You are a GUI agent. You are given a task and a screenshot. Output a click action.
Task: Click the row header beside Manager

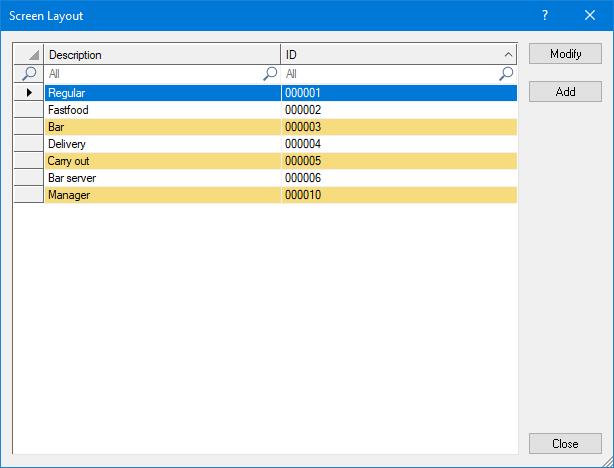29,195
